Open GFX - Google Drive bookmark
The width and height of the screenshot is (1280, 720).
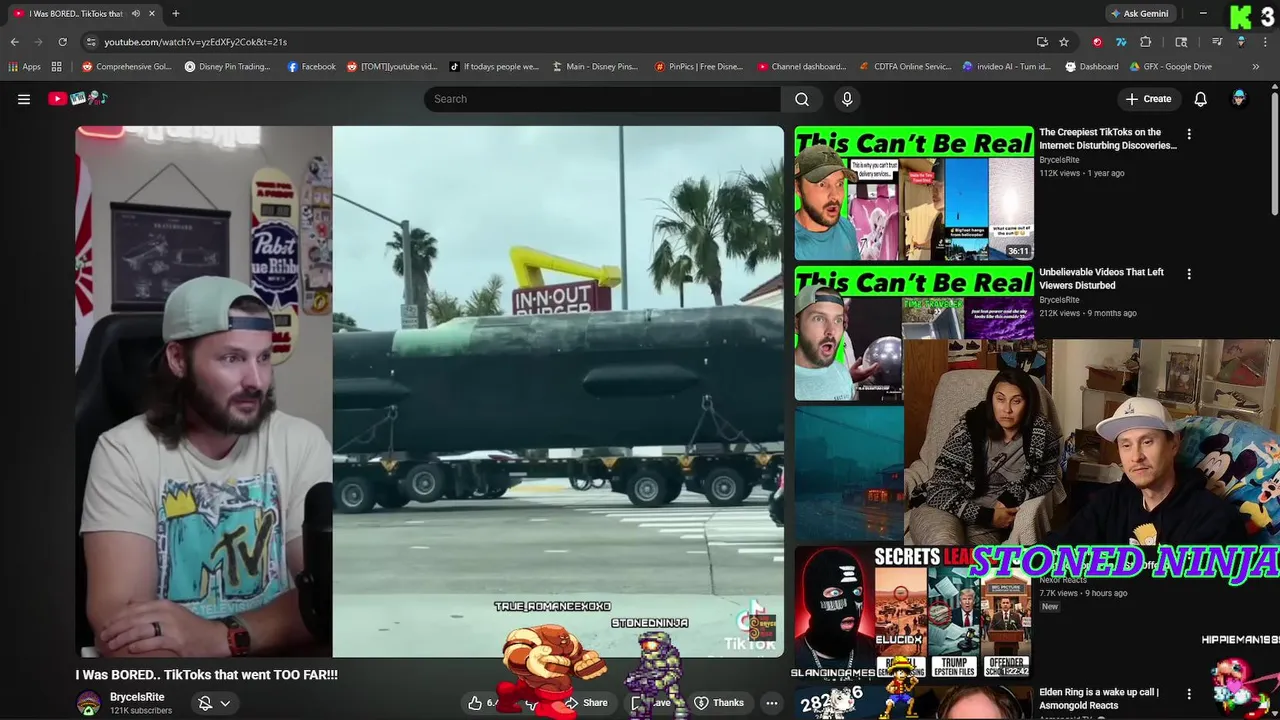(1171, 67)
